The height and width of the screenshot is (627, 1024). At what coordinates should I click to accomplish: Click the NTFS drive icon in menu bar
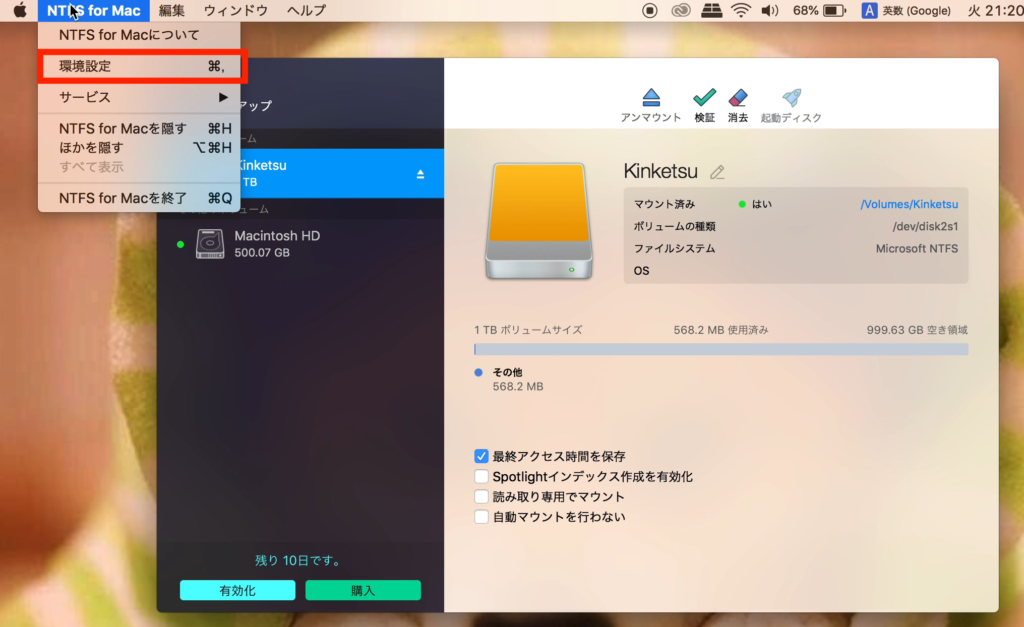711,10
